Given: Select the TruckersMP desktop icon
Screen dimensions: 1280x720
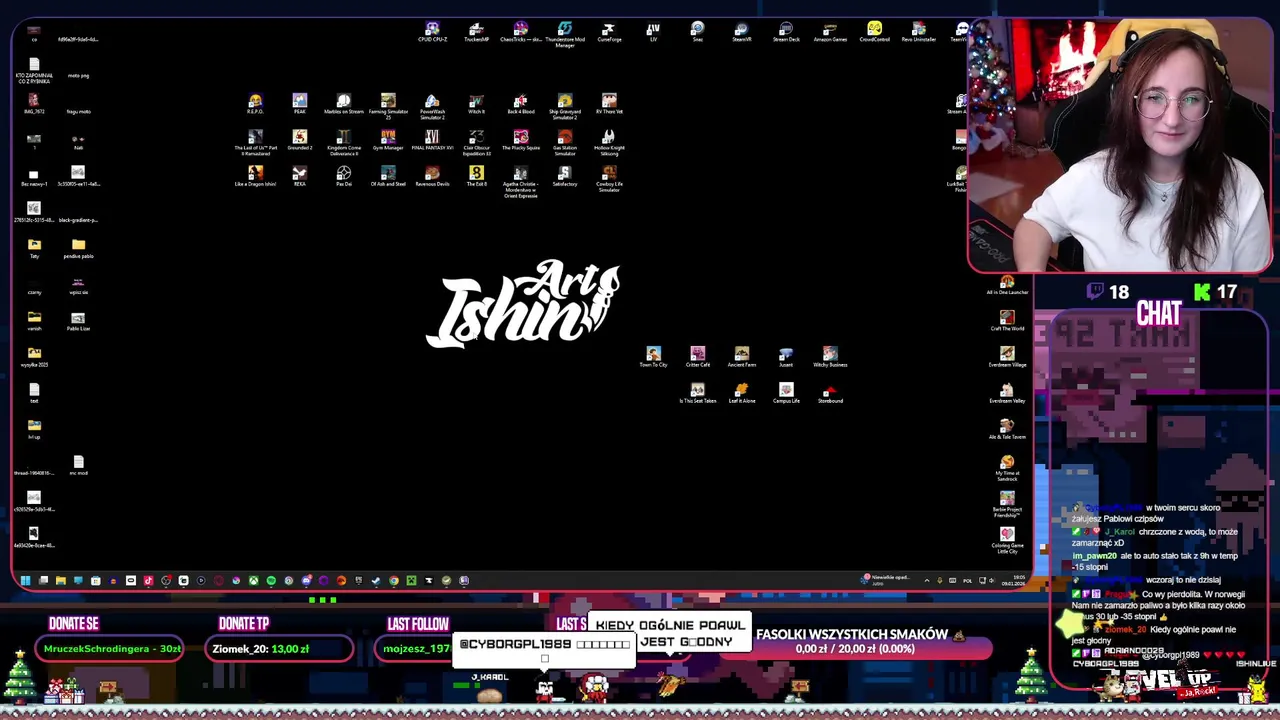Looking at the screenshot, I should point(476,32).
